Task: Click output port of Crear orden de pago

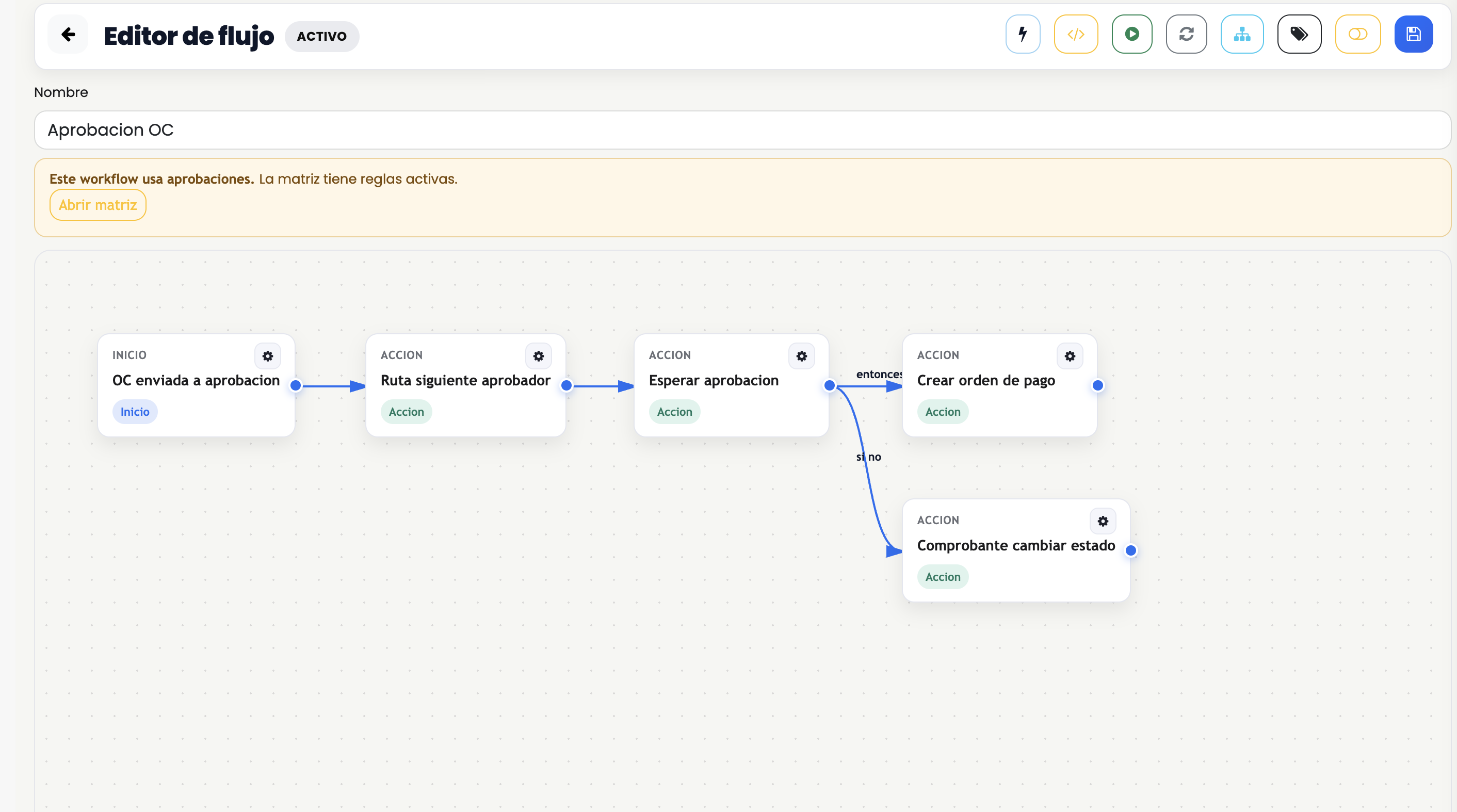Action: point(1097,386)
